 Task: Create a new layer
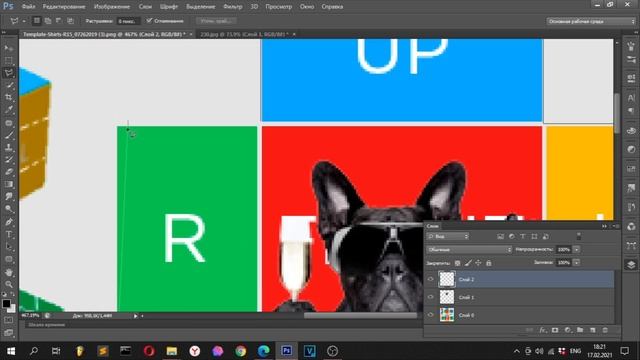(593, 330)
